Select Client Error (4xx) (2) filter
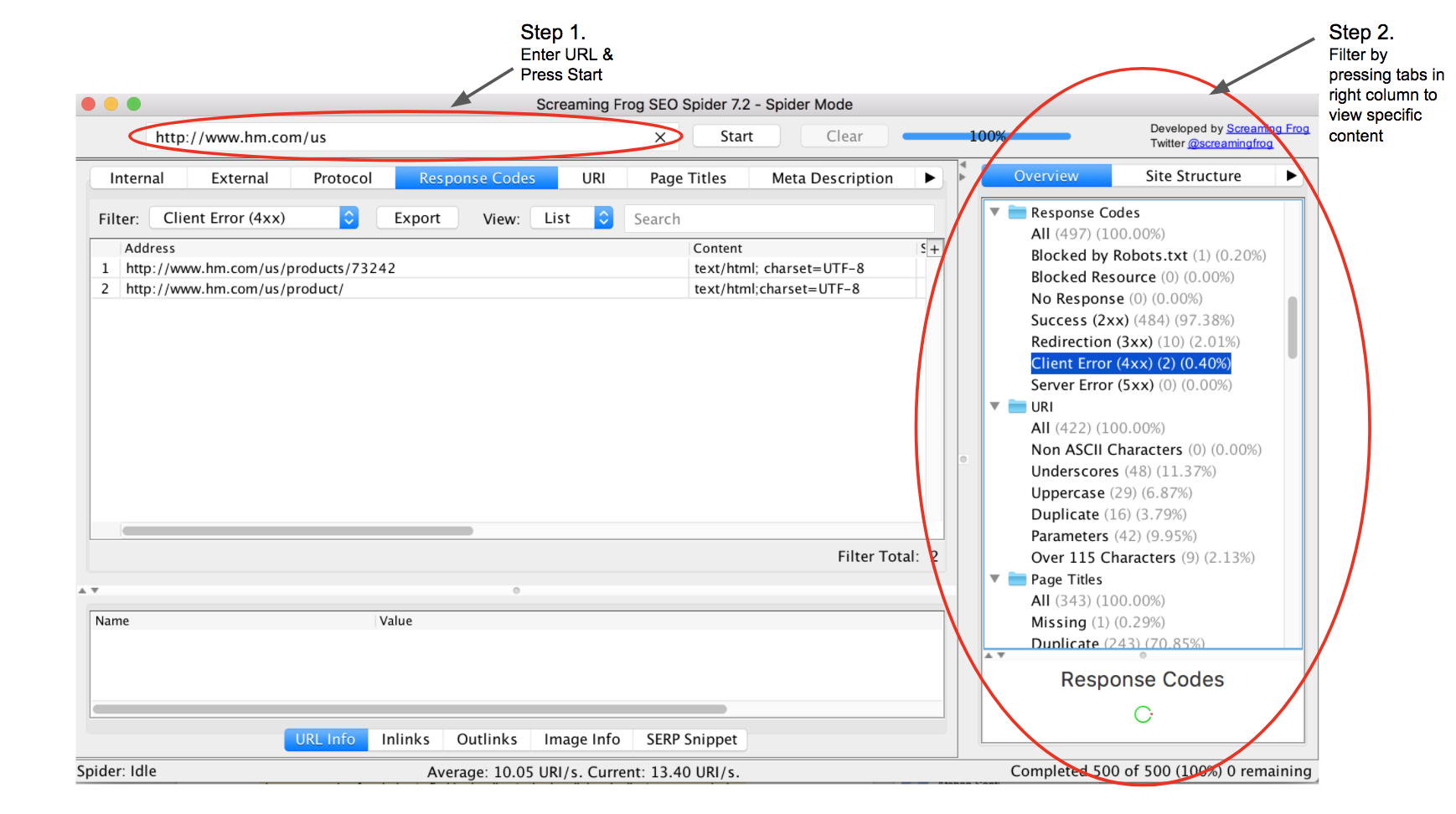 [1131, 363]
